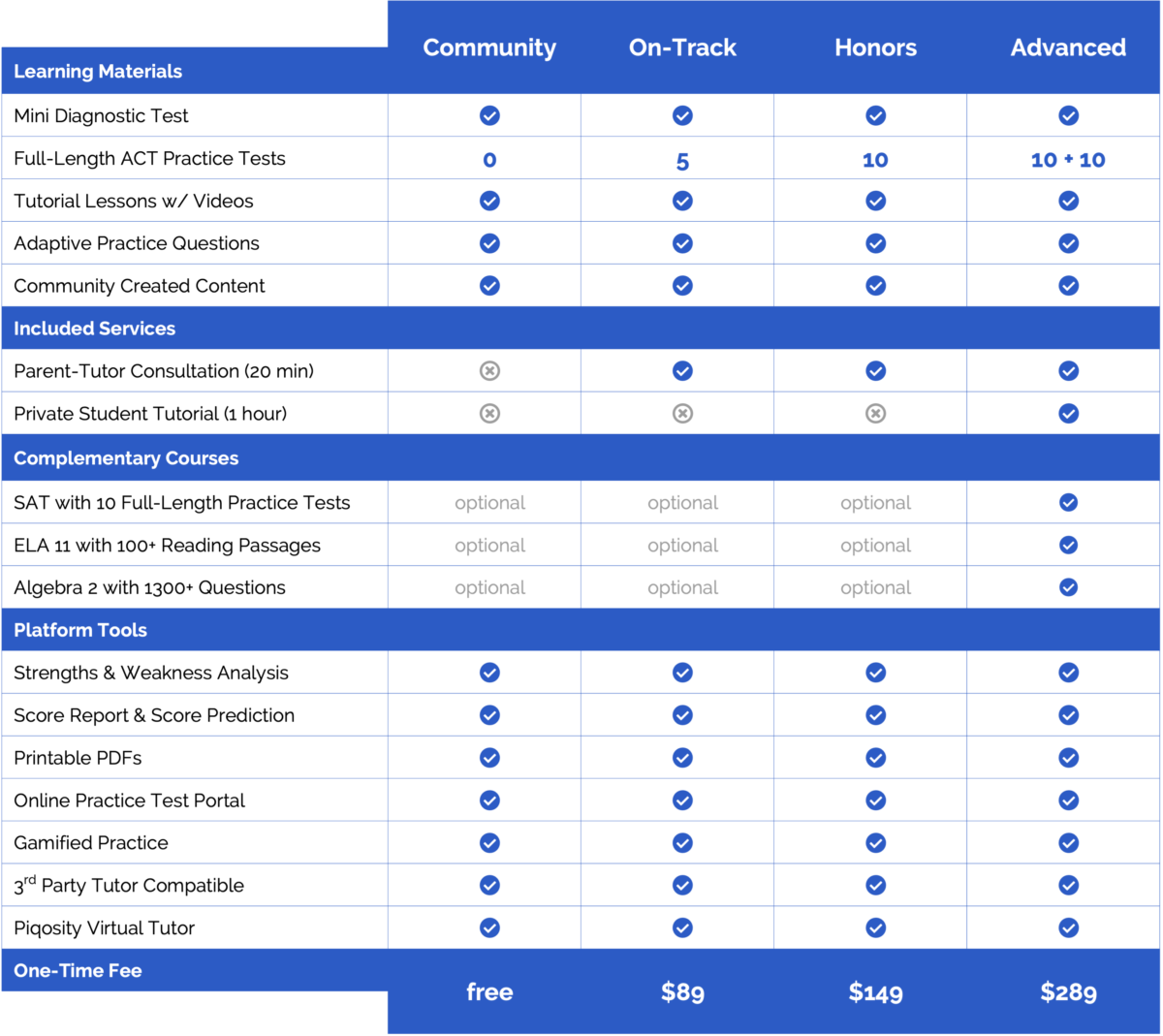Click On-Track's blue dot in first Included Services row
This screenshot has width=1163, height=1036.
(682, 371)
